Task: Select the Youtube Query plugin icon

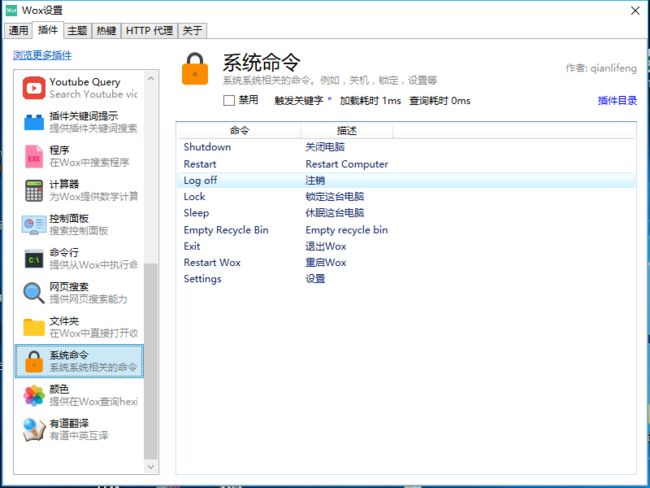Action: (34, 88)
